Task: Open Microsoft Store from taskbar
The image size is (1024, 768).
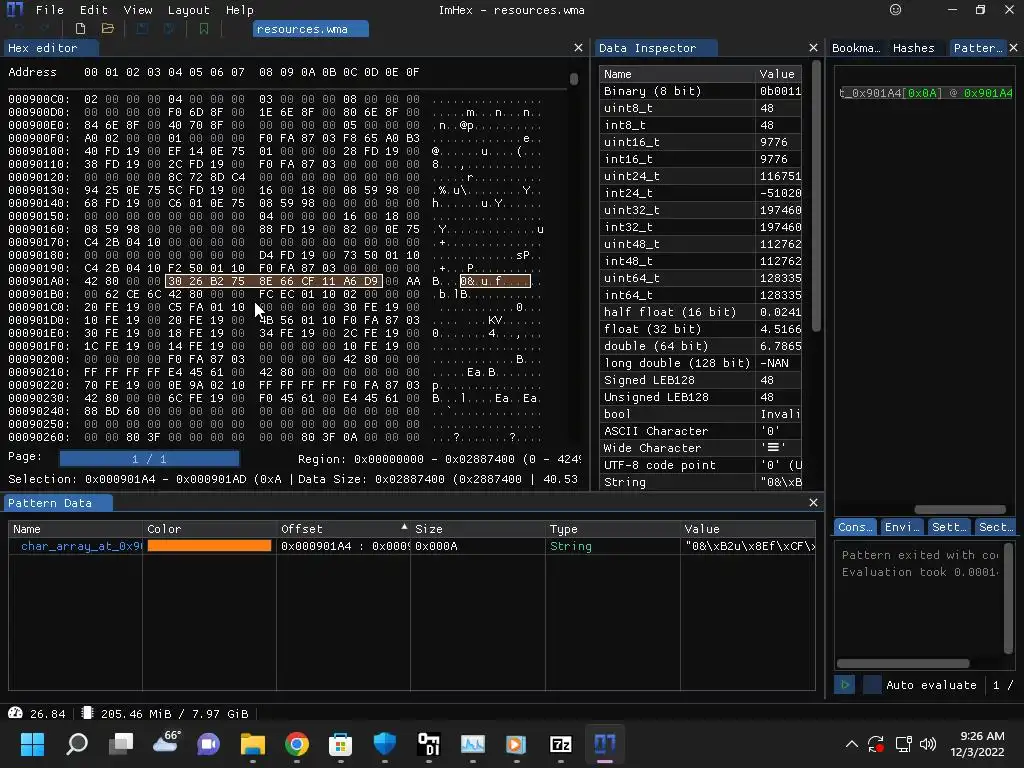Action: (x=340, y=744)
